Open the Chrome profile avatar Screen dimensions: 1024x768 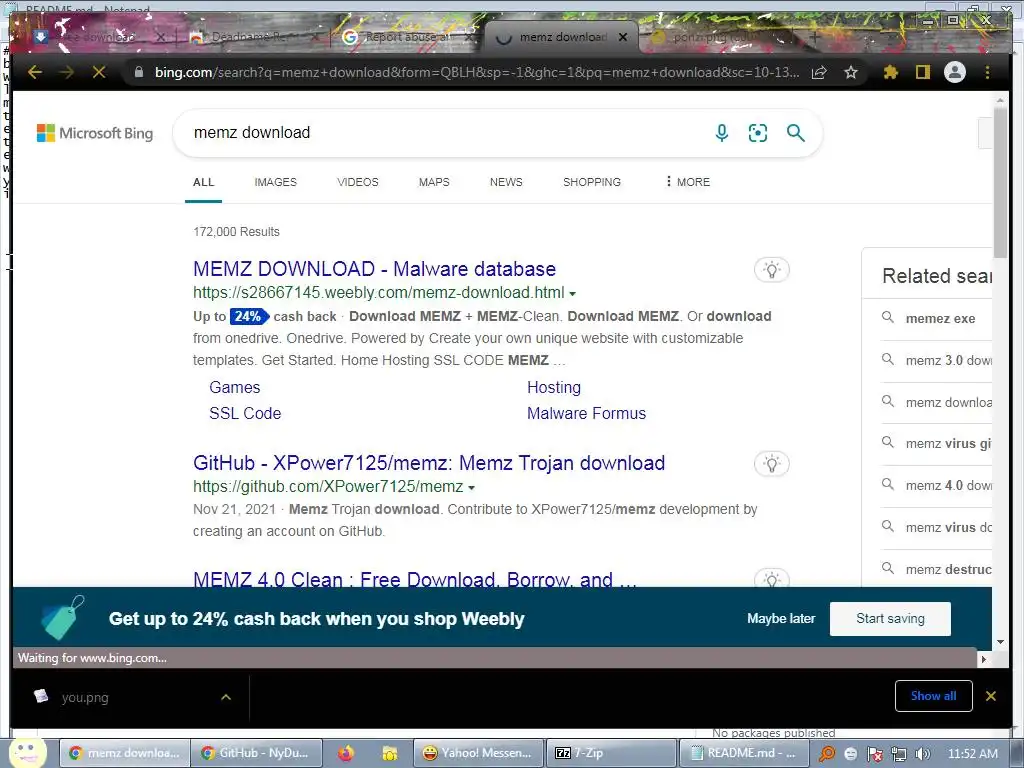coord(955,72)
